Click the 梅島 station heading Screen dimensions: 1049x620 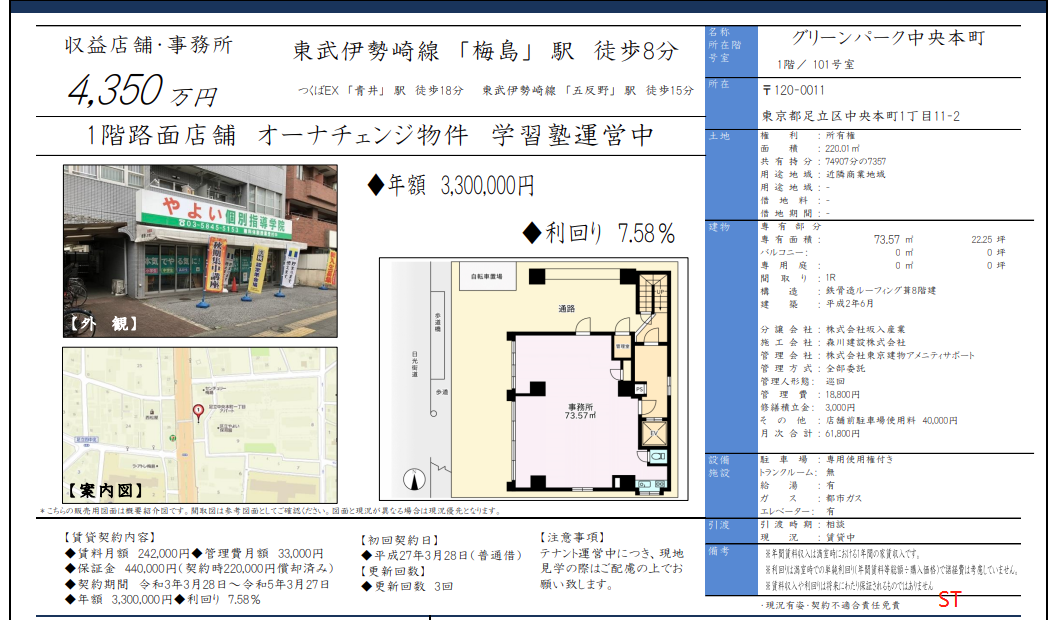tap(484, 52)
